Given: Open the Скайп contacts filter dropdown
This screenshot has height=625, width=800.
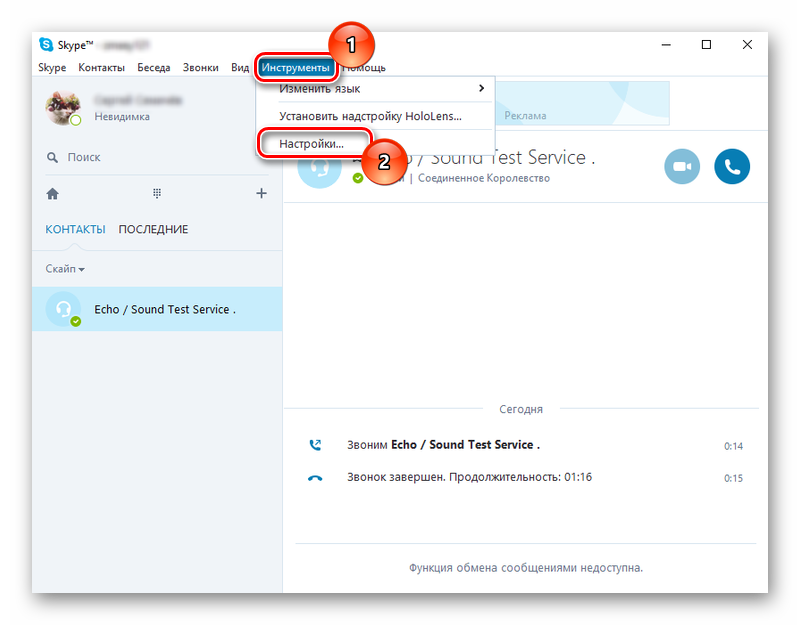Looking at the screenshot, I should coord(65,269).
